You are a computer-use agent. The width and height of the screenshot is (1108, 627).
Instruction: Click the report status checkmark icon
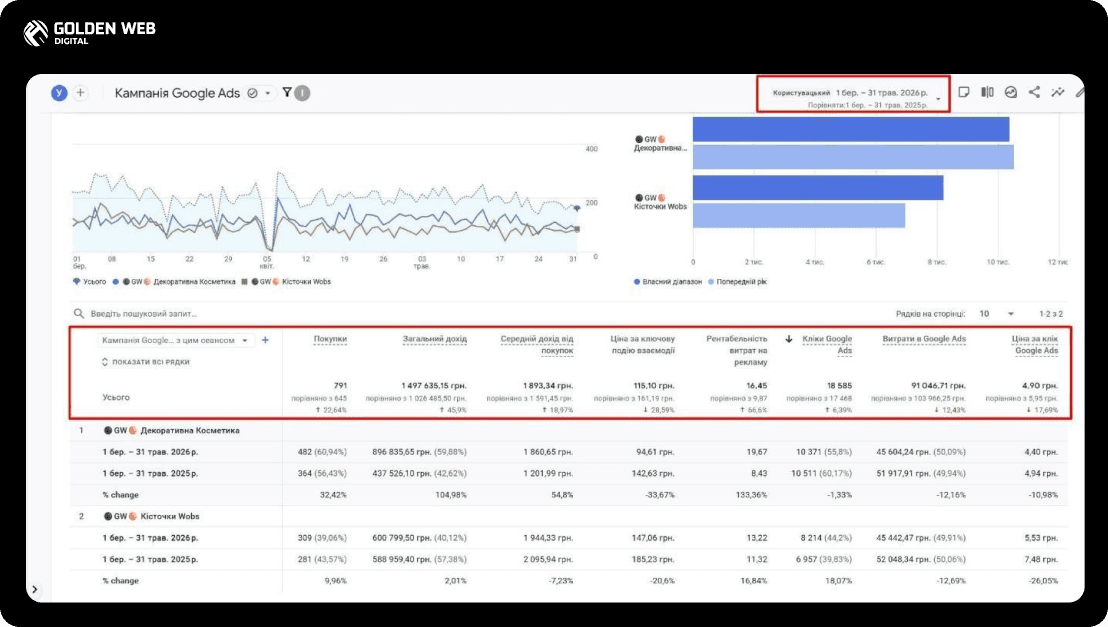coord(252,93)
